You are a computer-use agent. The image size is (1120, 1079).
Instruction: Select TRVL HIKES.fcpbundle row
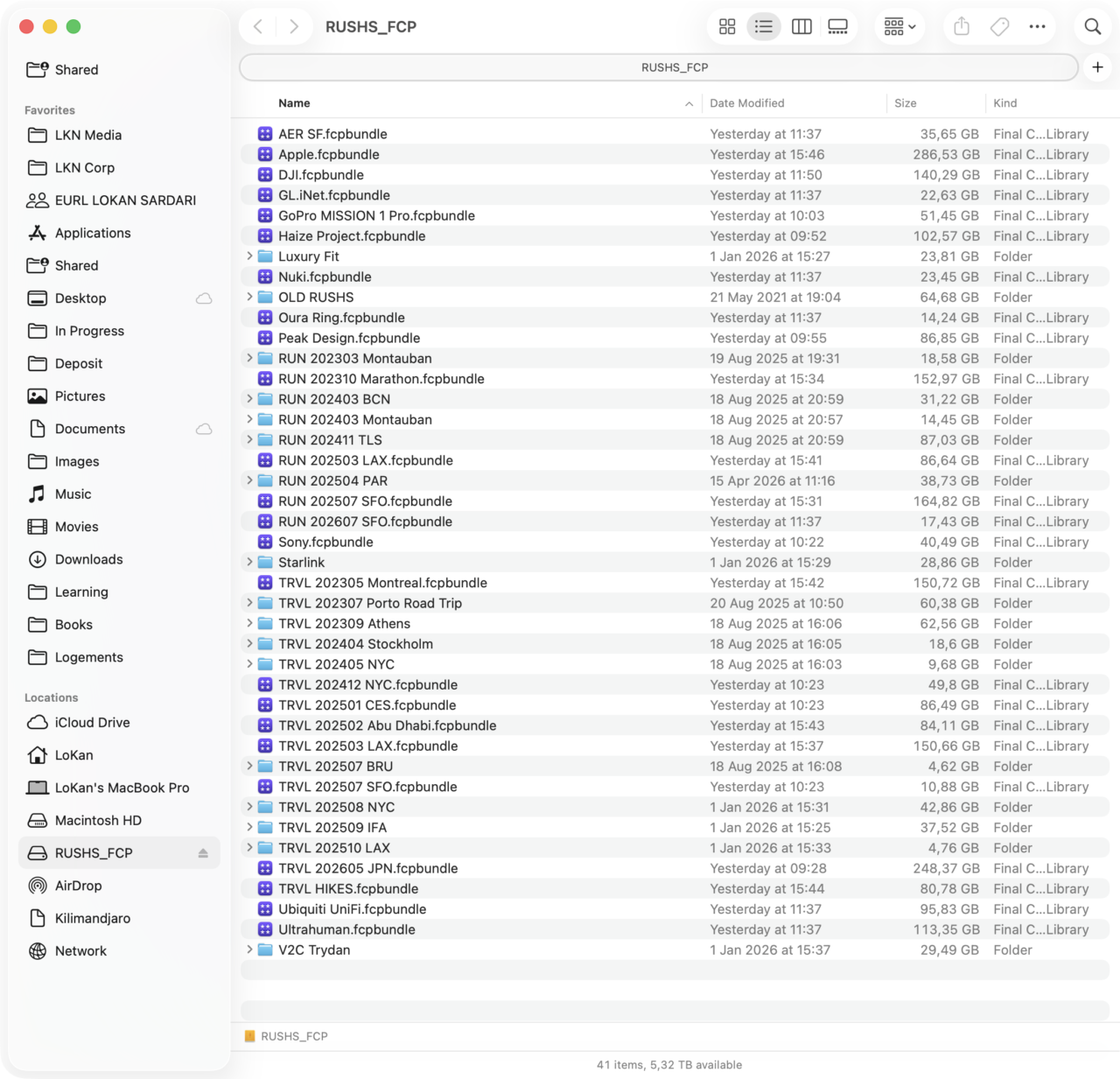(x=675, y=889)
